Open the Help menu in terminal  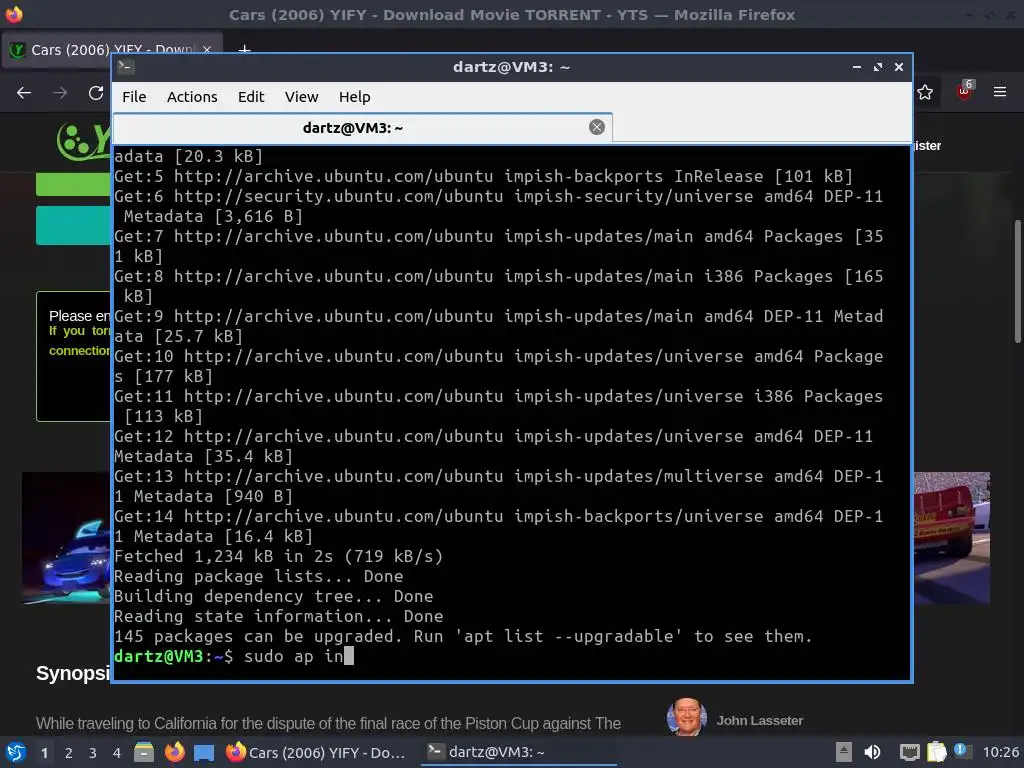(355, 97)
